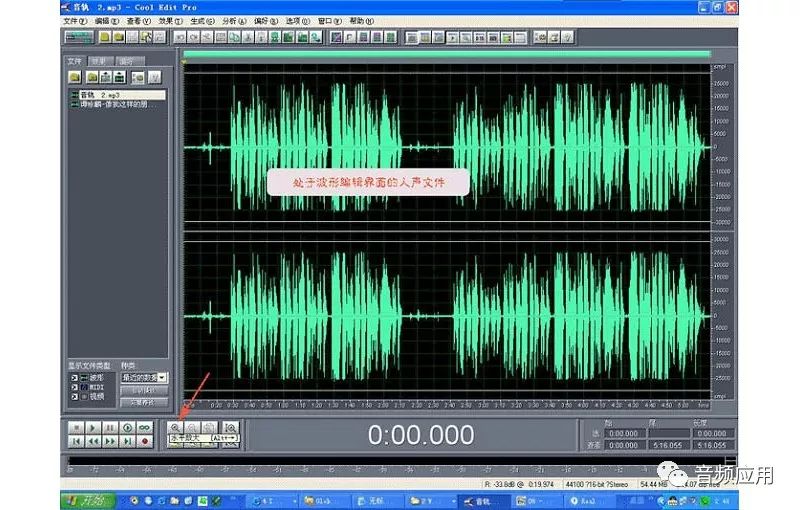The width and height of the screenshot is (800, 510).
Task: Click the horizontal Zoom Out magnifier icon
Action: point(192,427)
